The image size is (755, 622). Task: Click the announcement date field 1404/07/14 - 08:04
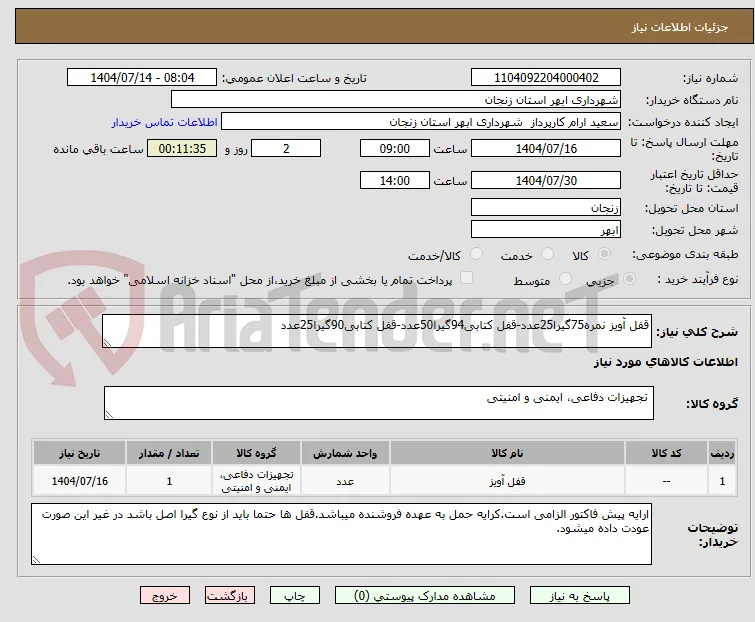[x=142, y=78]
